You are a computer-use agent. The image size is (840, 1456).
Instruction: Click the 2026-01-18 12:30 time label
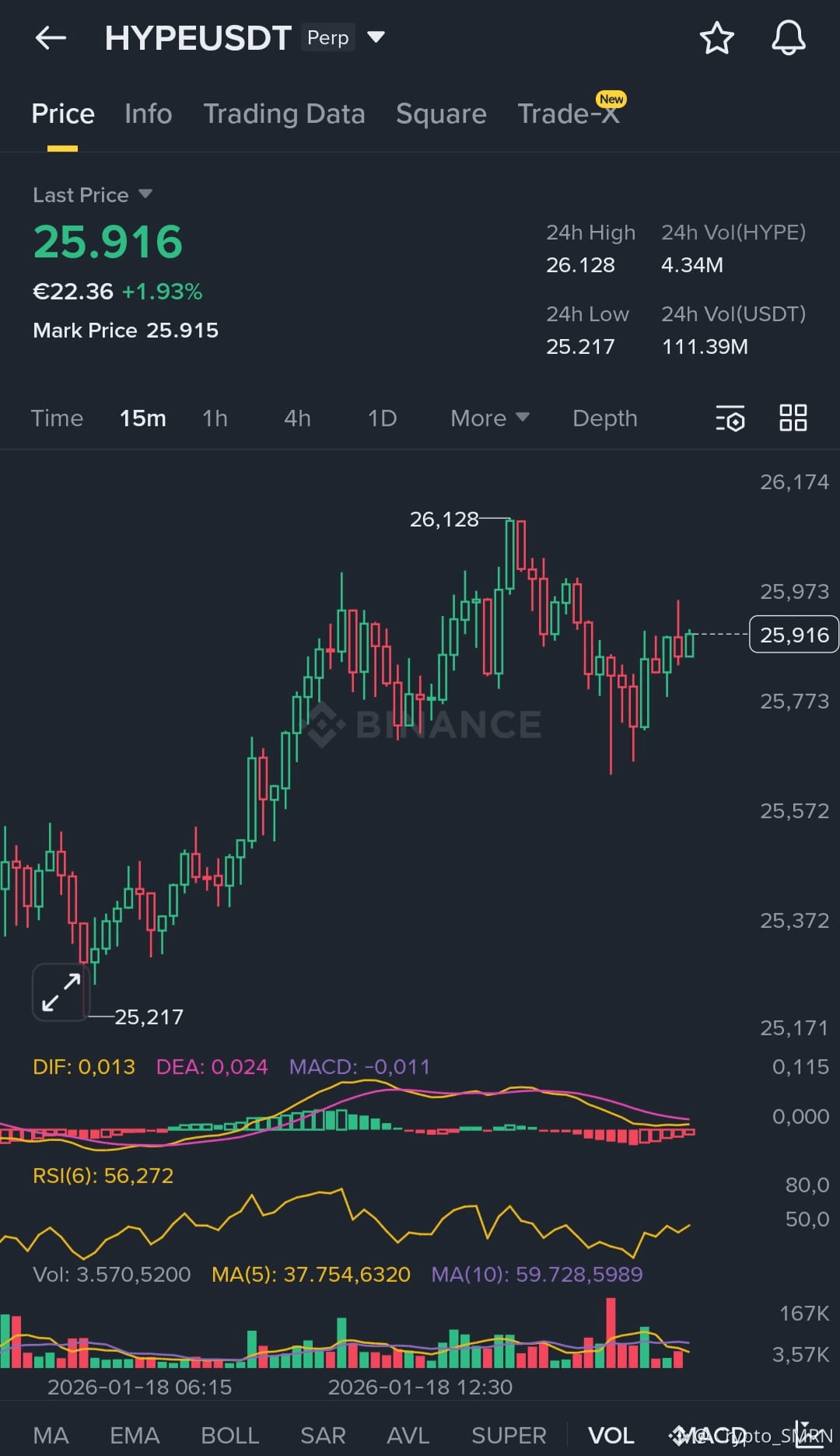point(420,1388)
